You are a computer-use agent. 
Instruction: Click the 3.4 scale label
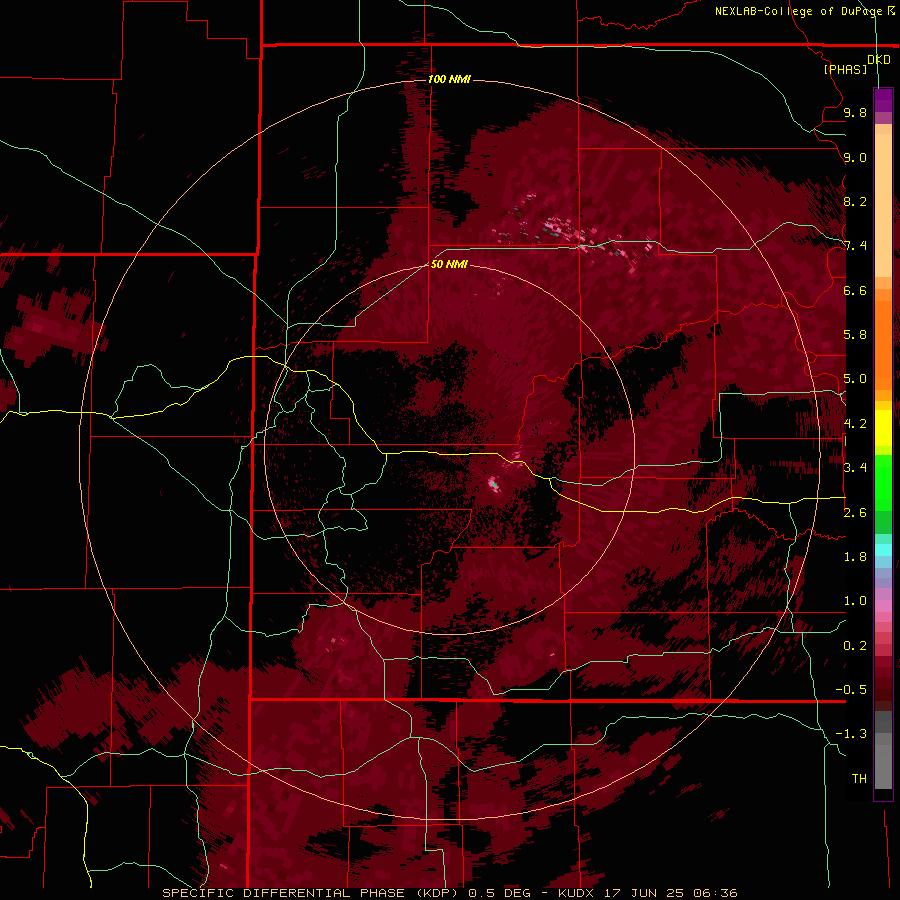click(855, 468)
